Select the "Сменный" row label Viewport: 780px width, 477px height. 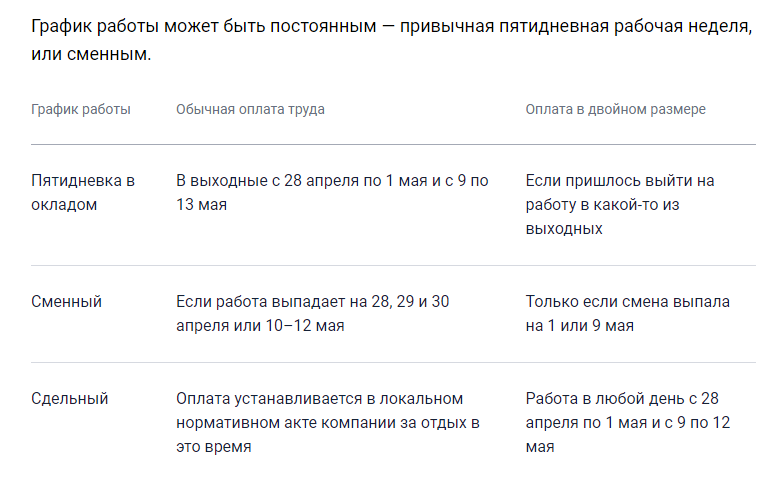click(x=67, y=302)
